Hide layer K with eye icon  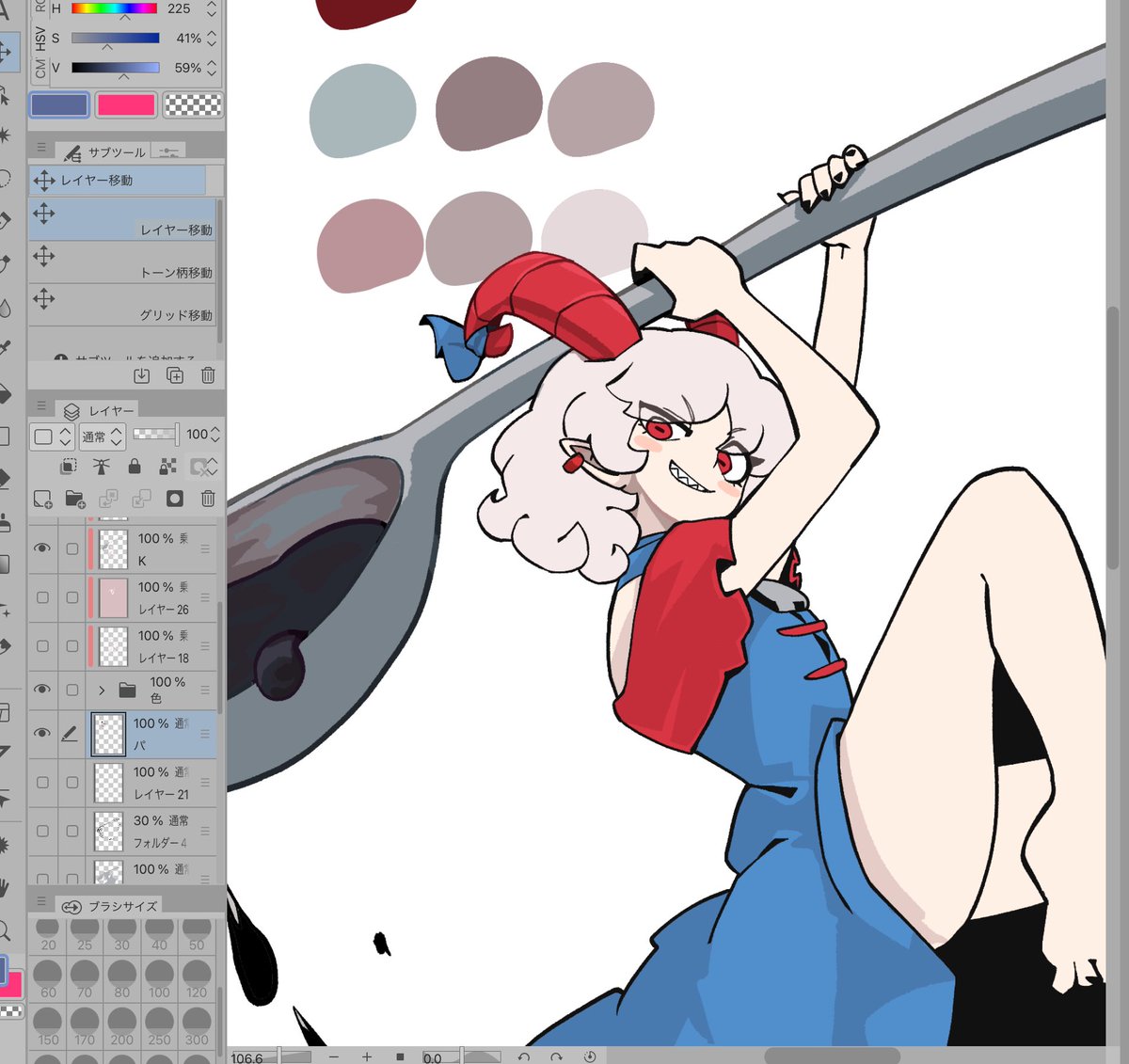42,548
